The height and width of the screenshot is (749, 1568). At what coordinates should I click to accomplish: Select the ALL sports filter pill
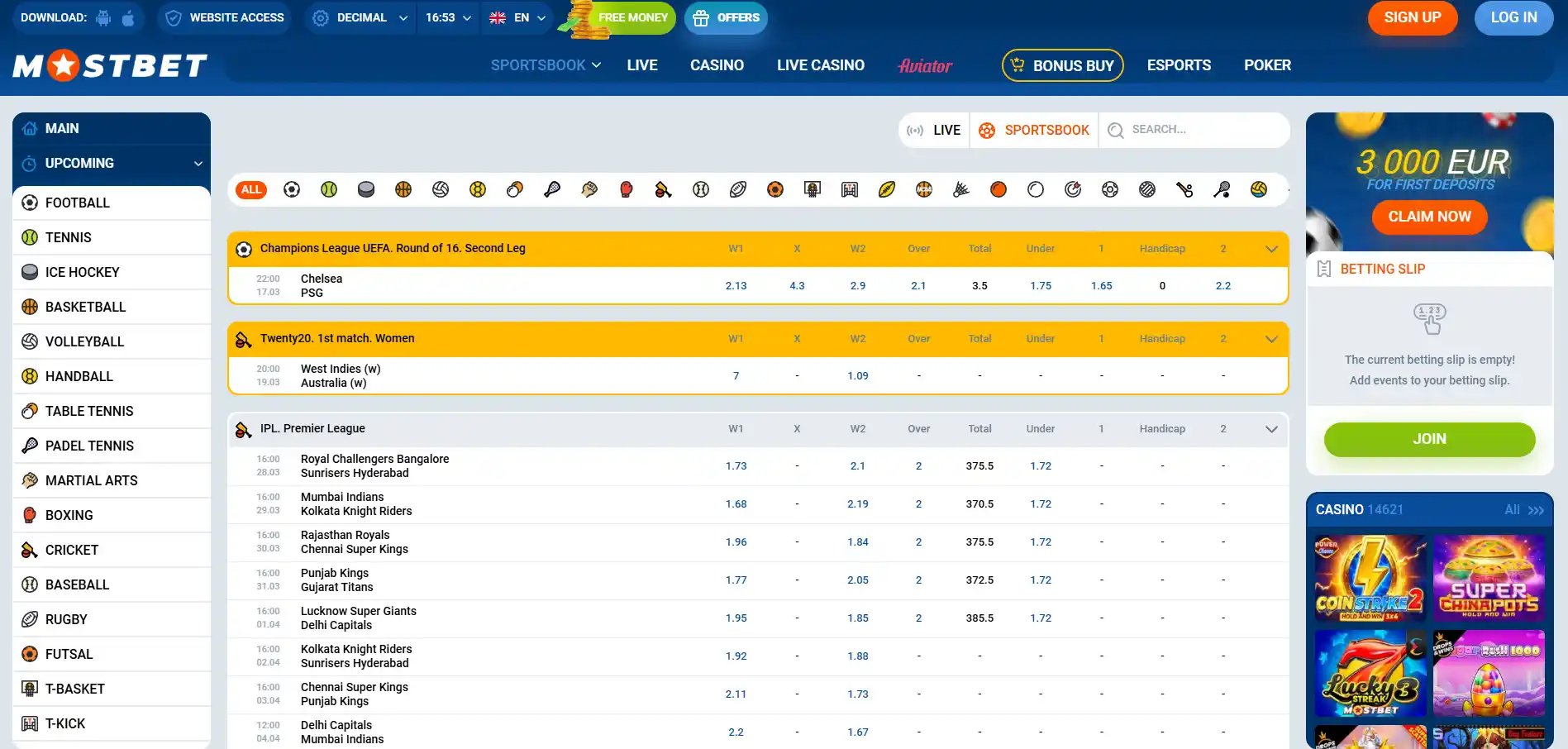(251, 189)
